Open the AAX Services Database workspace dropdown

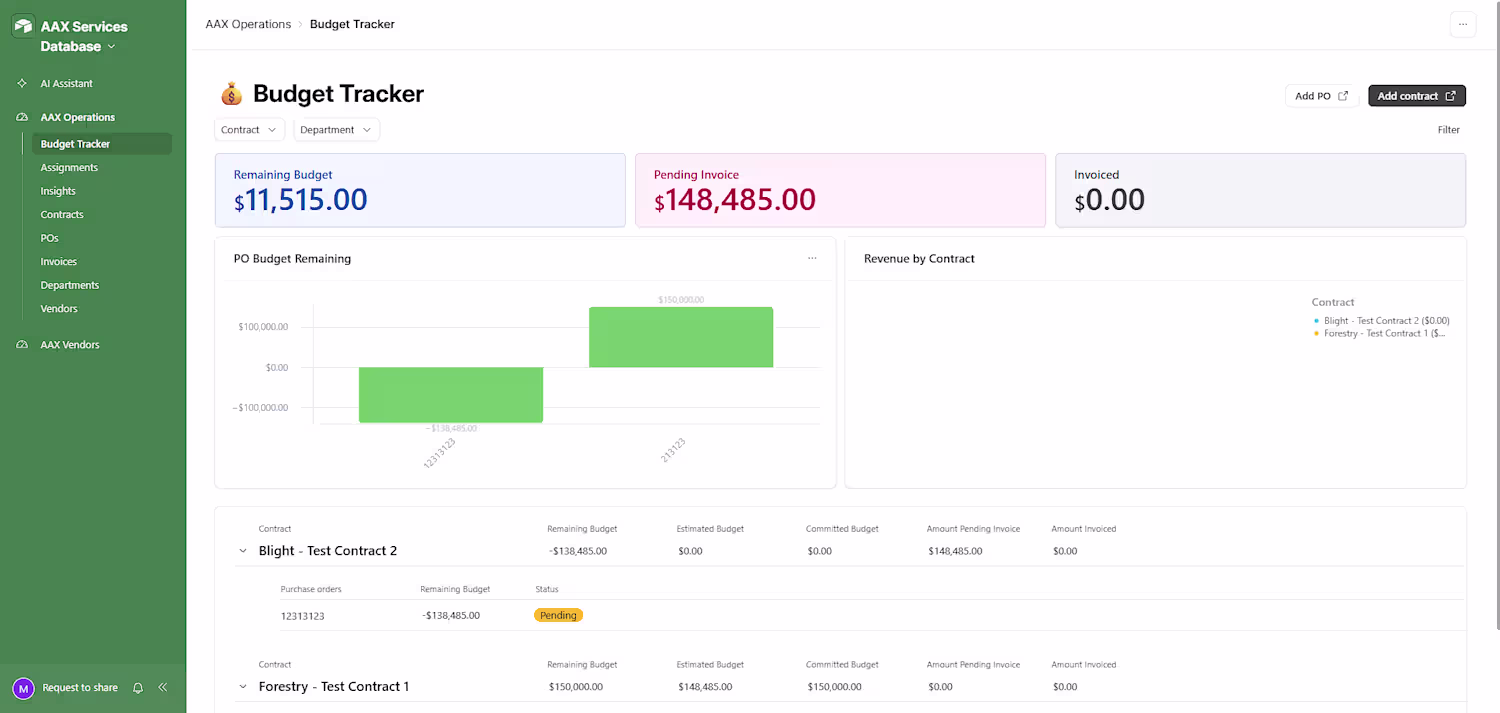click(111, 47)
